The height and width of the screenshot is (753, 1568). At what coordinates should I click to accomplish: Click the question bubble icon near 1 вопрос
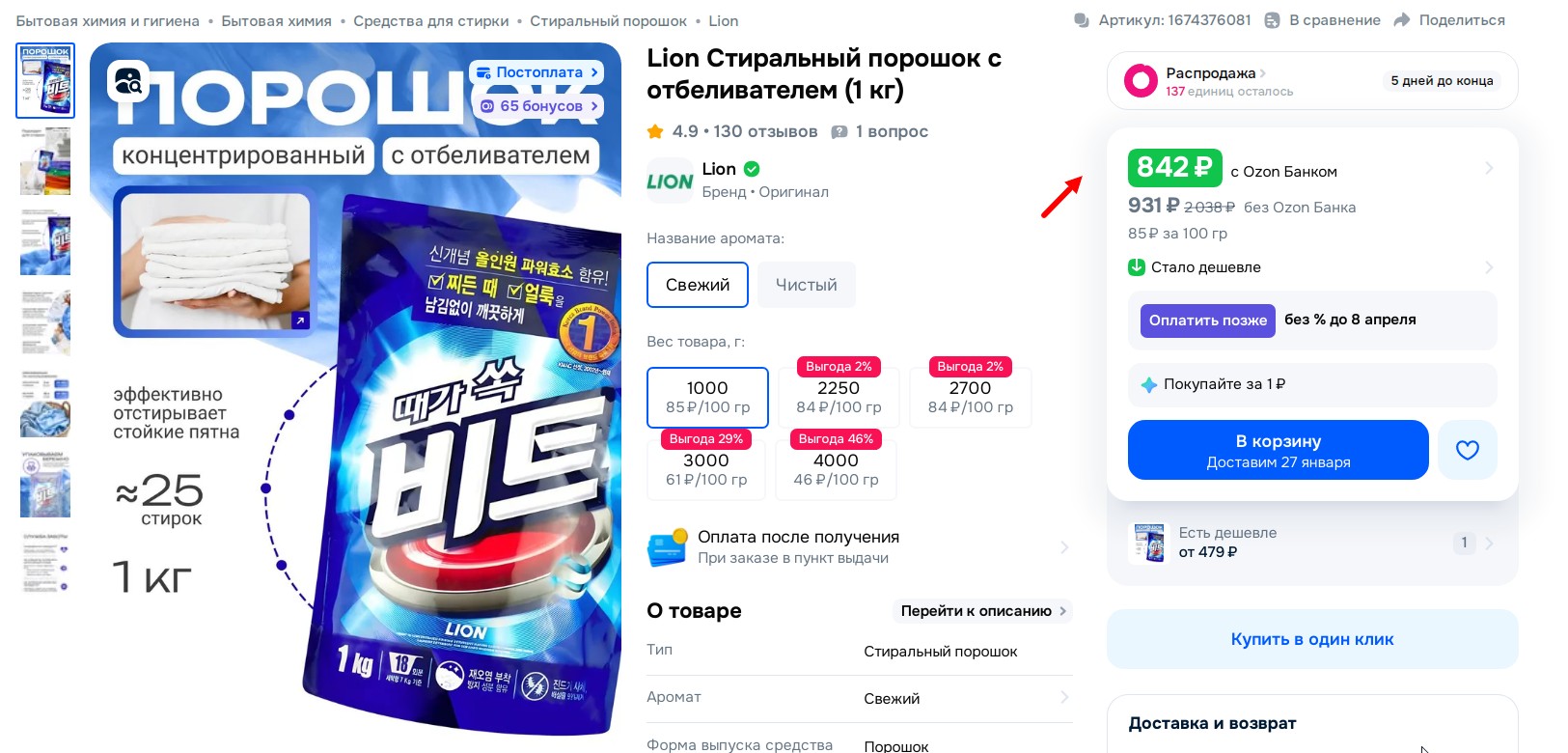(x=839, y=131)
